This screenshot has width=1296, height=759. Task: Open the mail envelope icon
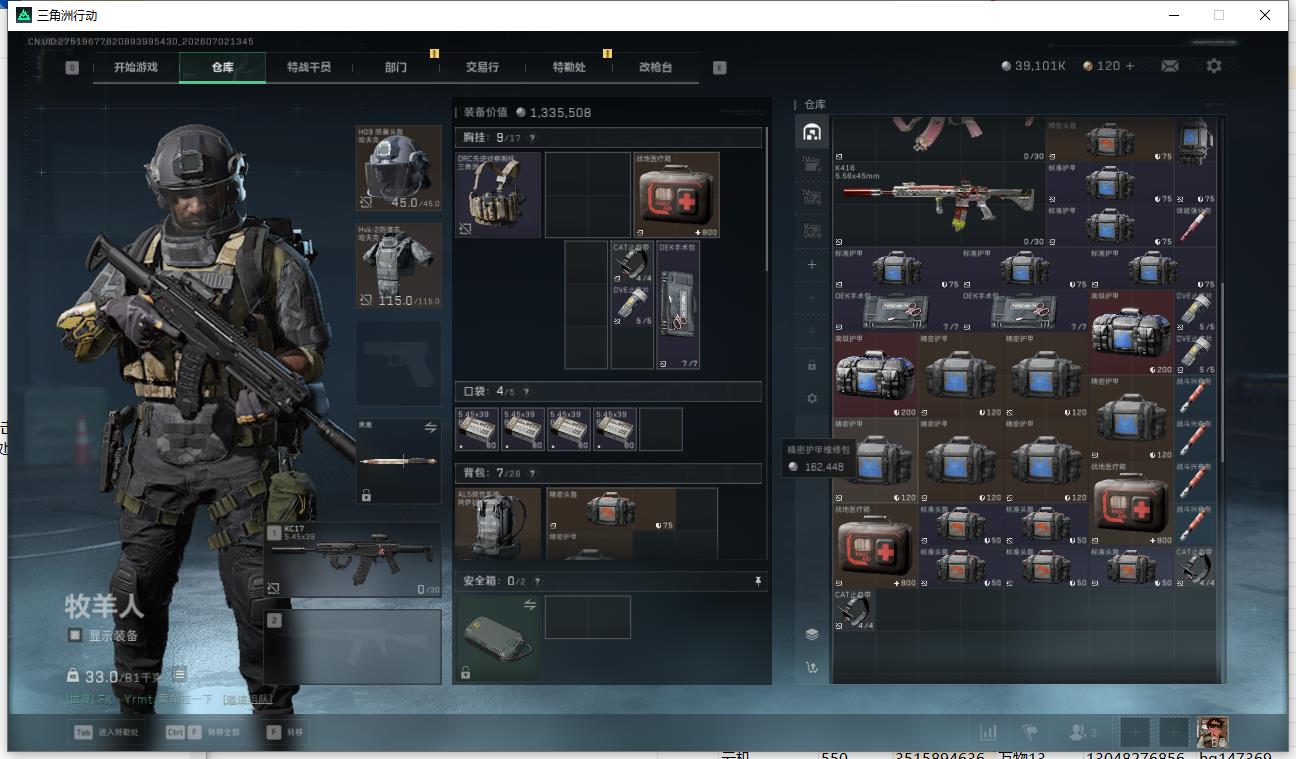(x=1169, y=66)
